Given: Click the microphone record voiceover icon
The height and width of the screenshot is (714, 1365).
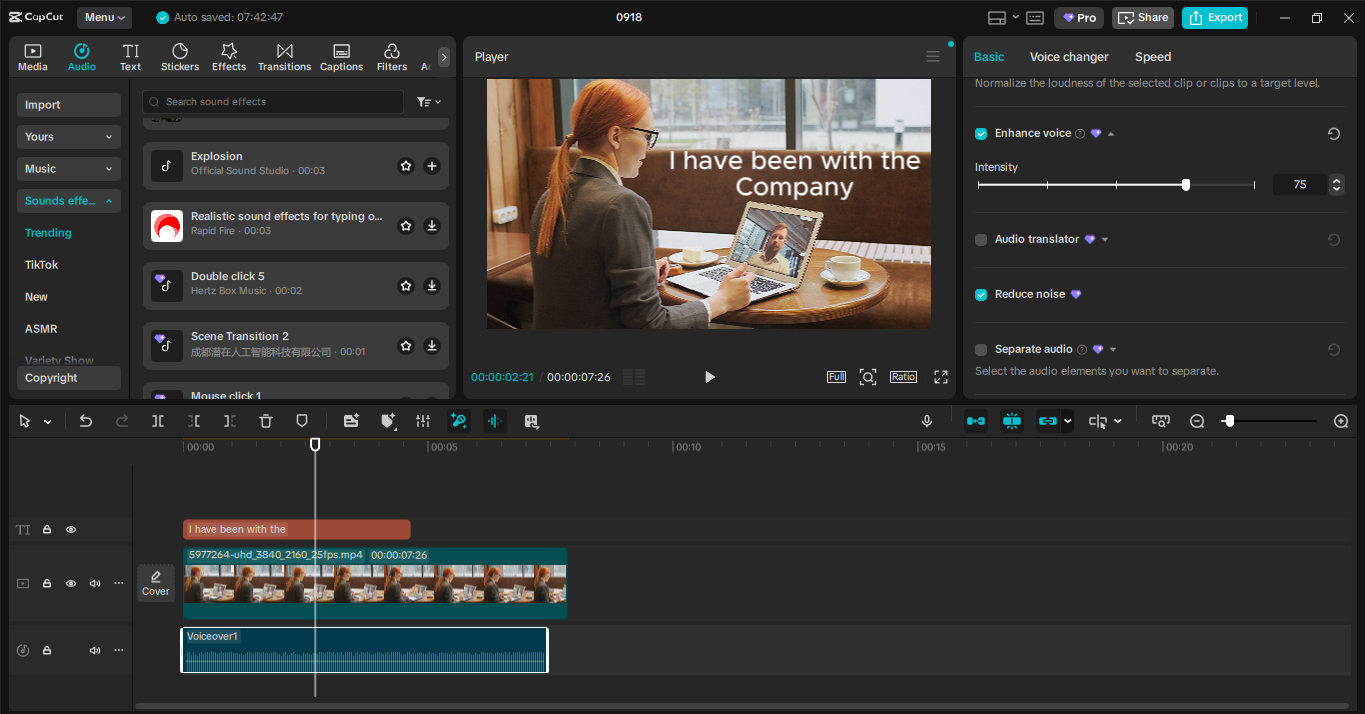Looking at the screenshot, I should coord(927,421).
